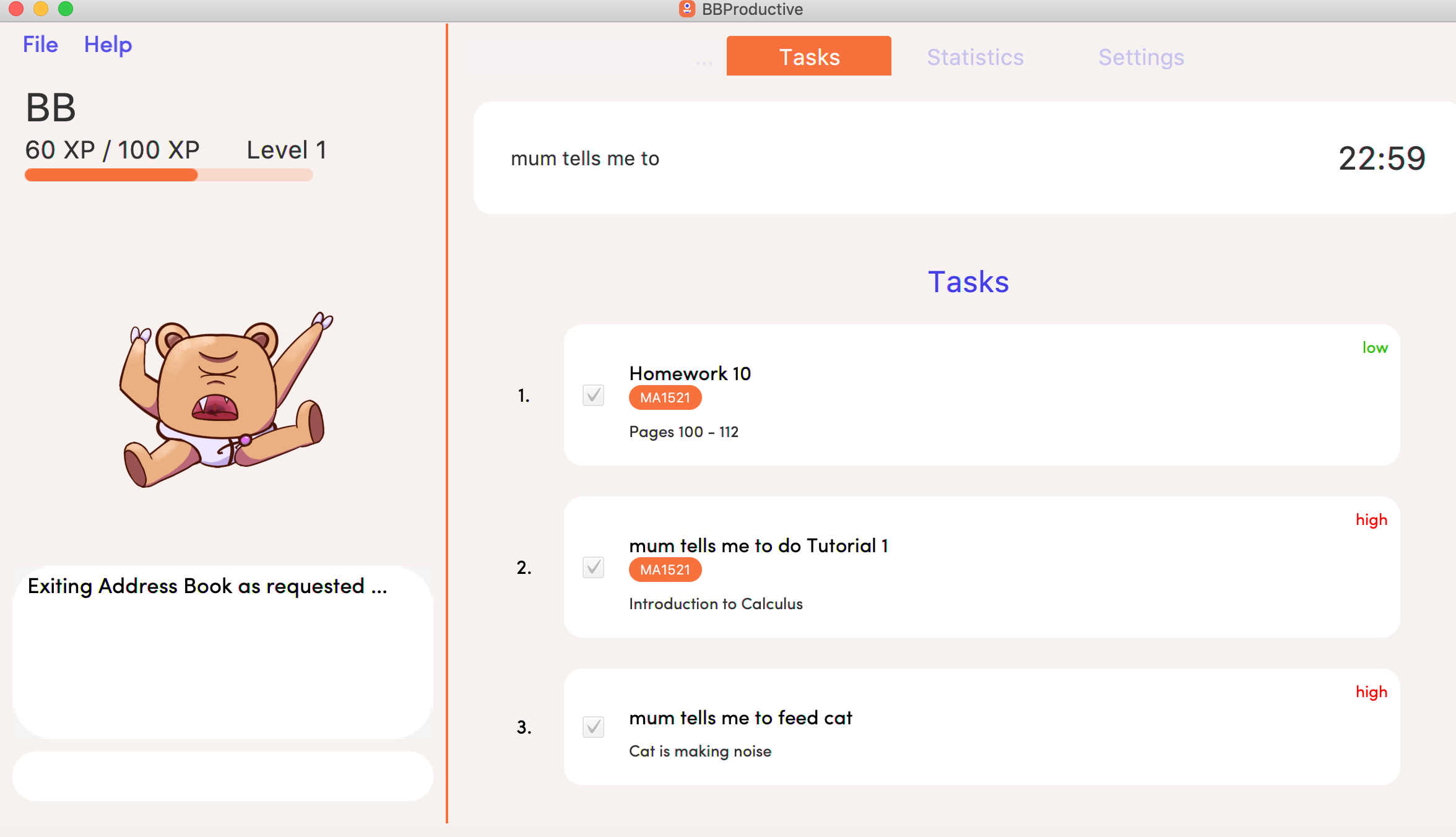Switch to the Statistics tab
This screenshot has width=1456, height=837.
tap(975, 57)
